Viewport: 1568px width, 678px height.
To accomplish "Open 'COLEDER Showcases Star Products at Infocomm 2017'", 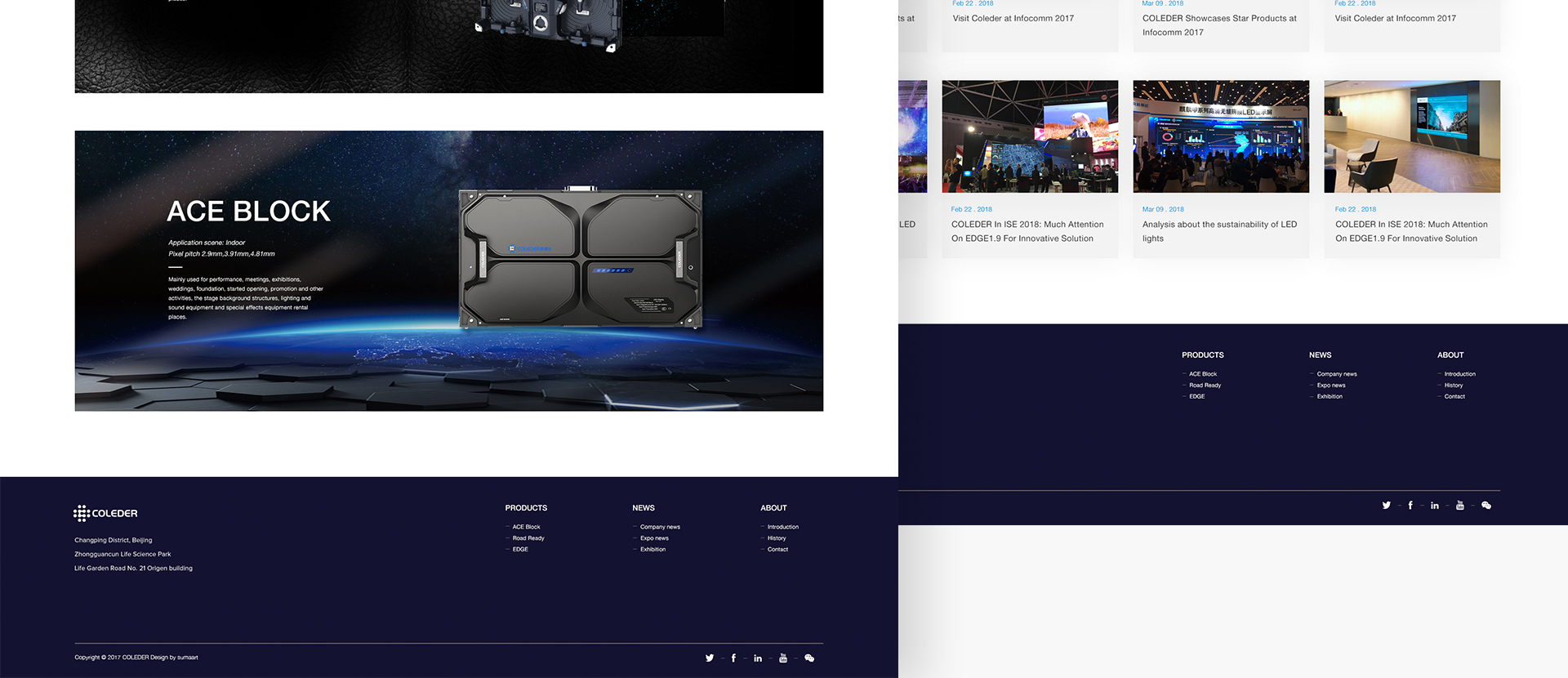I will pyautogui.click(x=1218, y=25).
